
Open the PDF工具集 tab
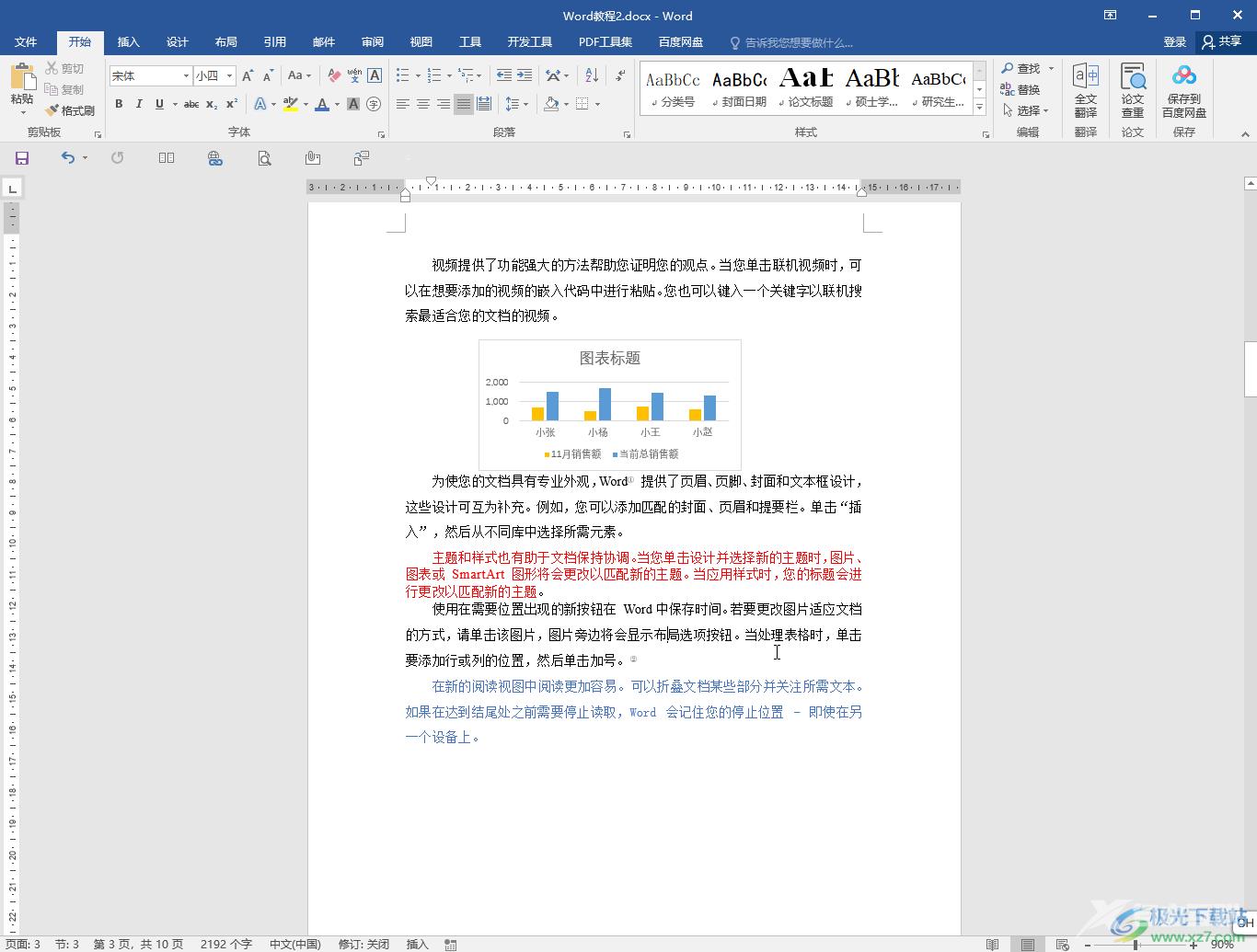[605, 41]
